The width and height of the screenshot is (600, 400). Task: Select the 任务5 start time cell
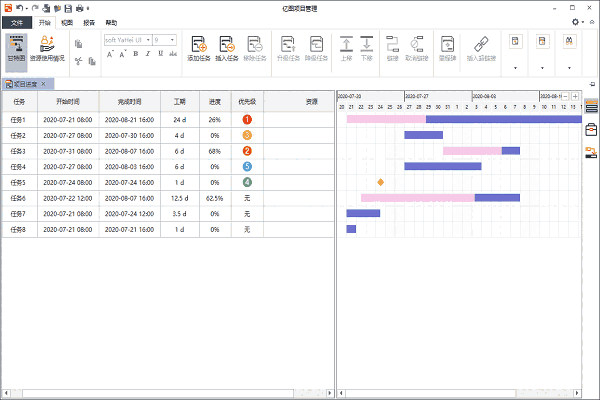pos(69,182)
